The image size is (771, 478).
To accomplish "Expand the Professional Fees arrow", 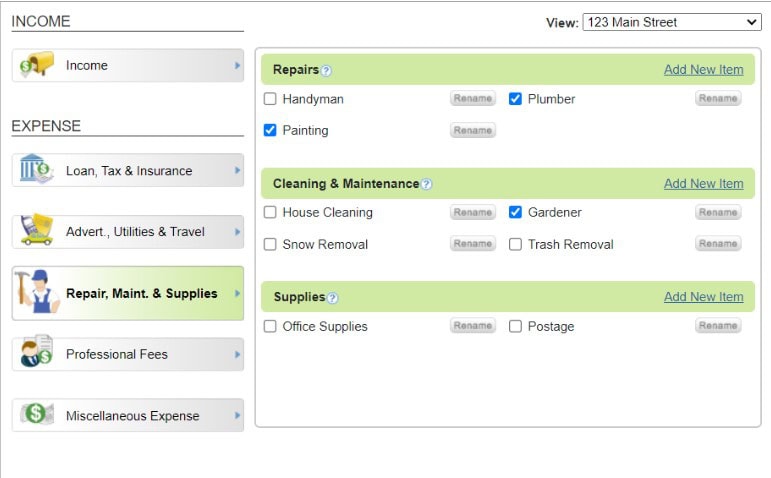I will (x=237, y=354).
